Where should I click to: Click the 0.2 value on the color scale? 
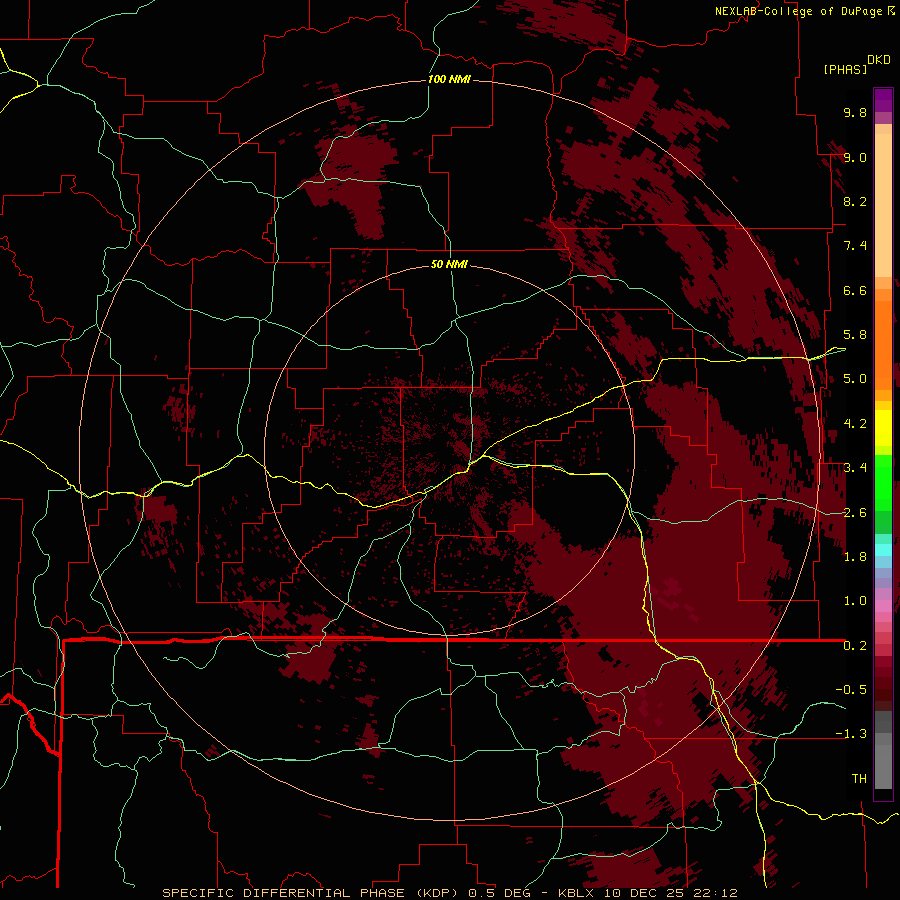[855, 646]
